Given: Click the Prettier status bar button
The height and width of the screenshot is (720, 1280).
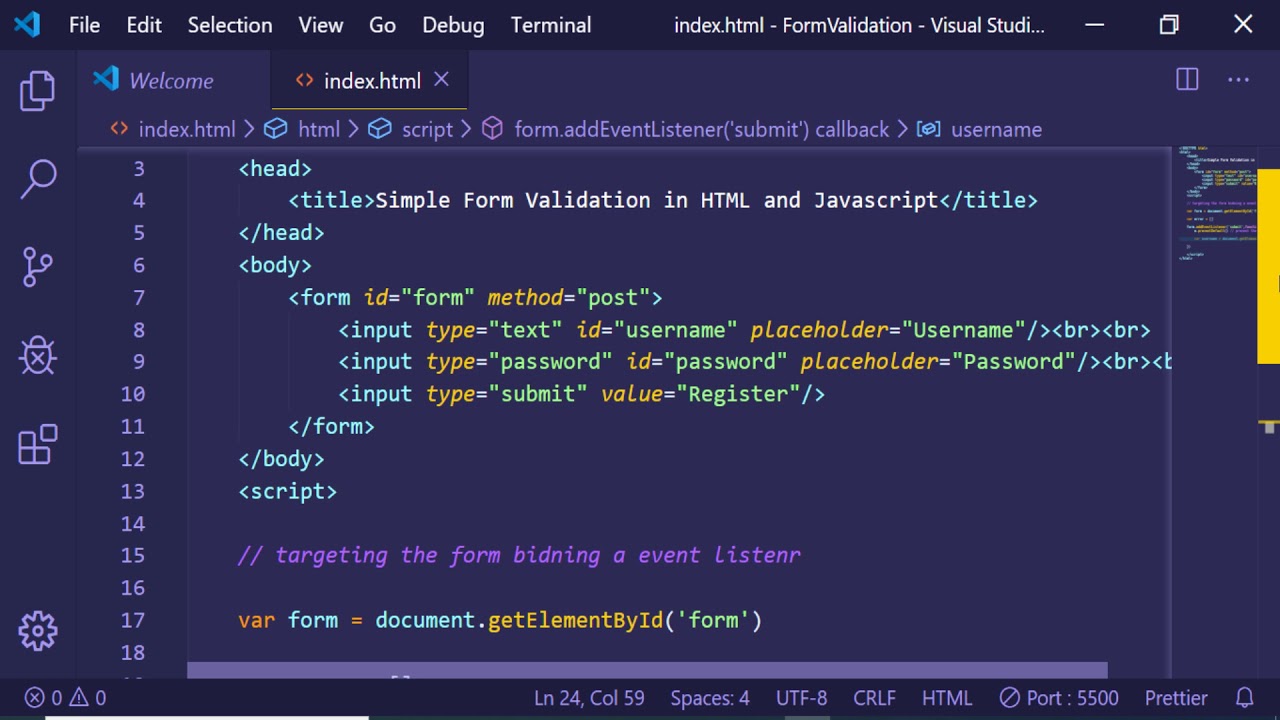Looking at the screenshot, I should pos(1176,698).
